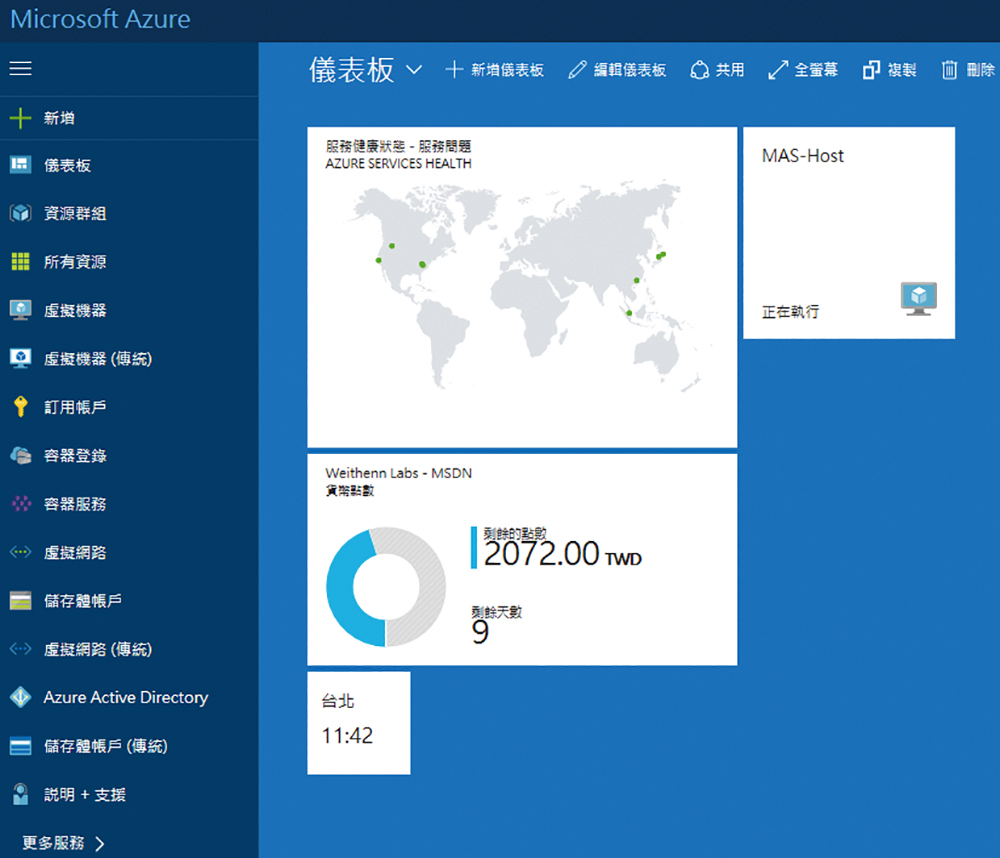The height and width of the screenshot is (858, 1000).
Task: Click the 虛擬機器 monitor icon
Action: coord(20,310)
